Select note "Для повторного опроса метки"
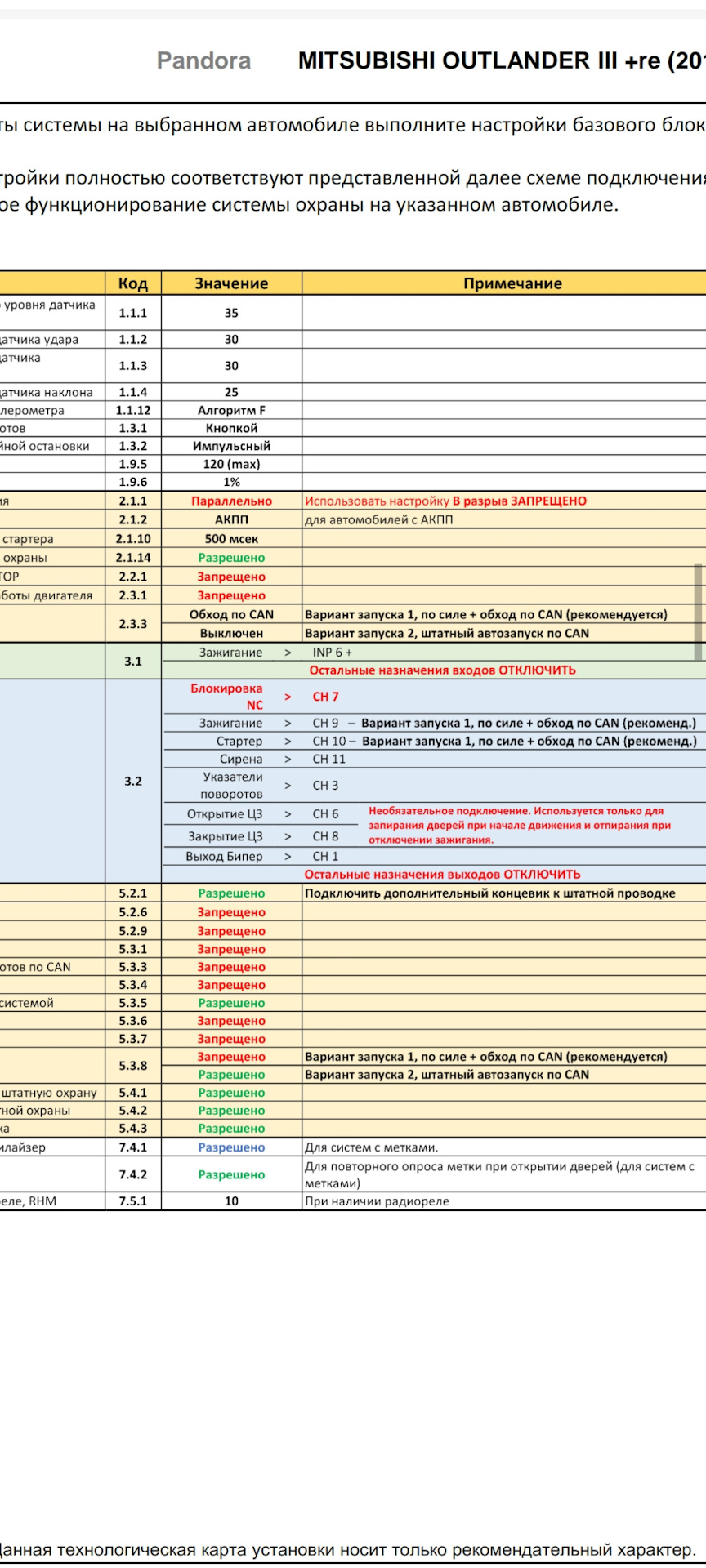Screen dimensions: 706x1568 [x=499, y=1174]
